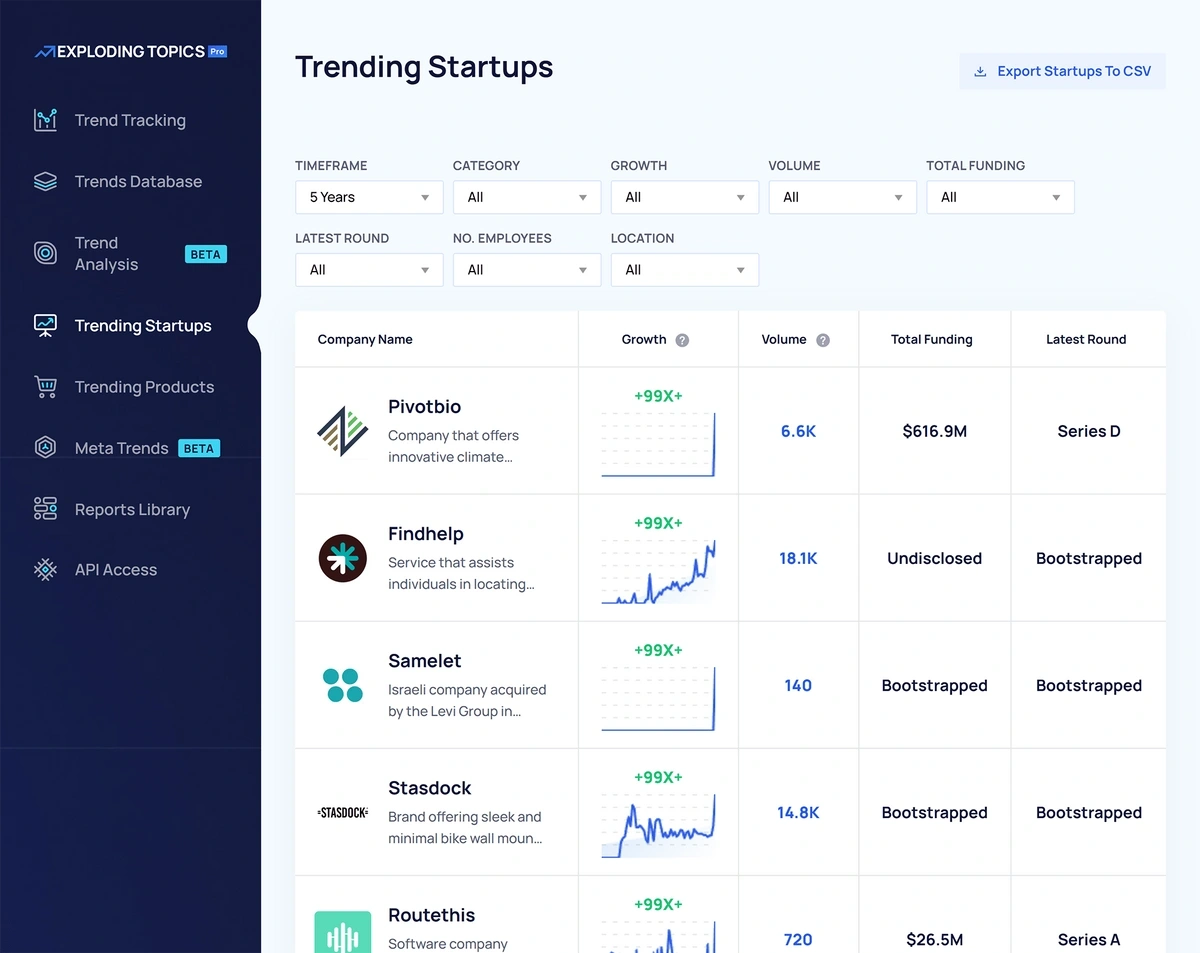The image size is (1200, 953).
Task: Click the Trend Analysis target icon
Action: pyautogui.click(x=45, y=253)
